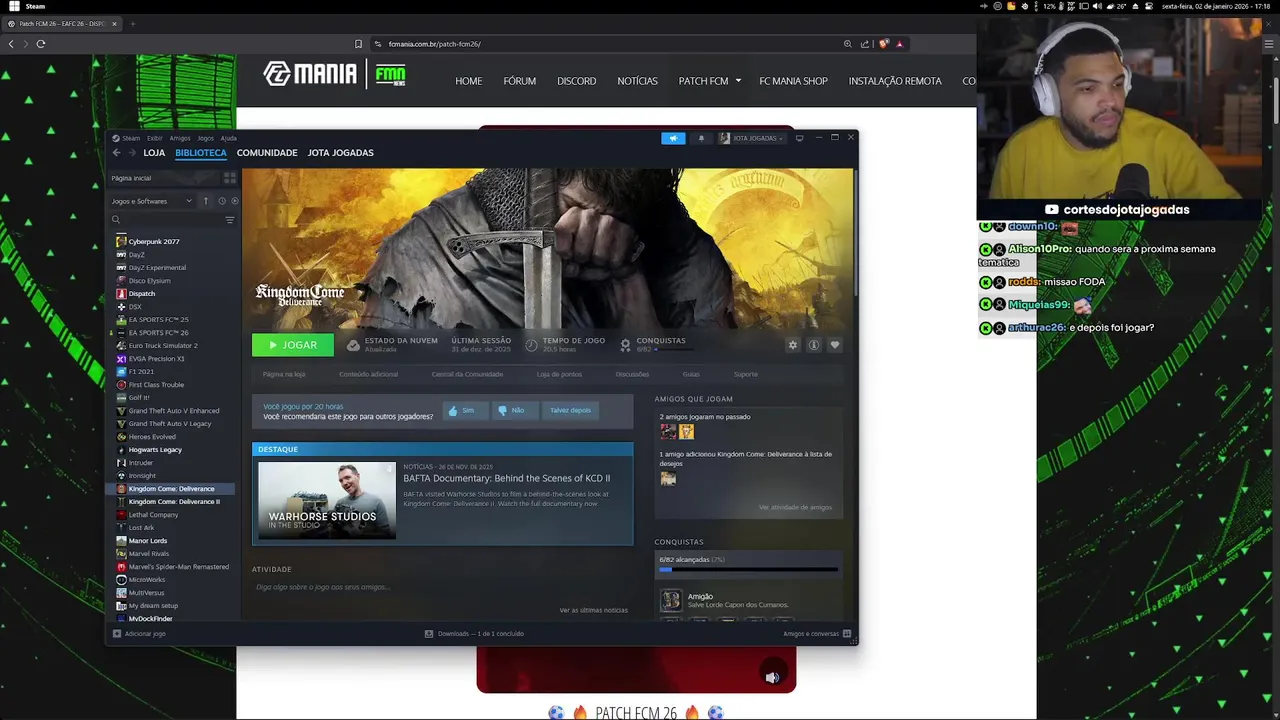This screenshot has width=1280, height=720.
Task: Open the JOTA JOGADAS profile tab
Action: pyautogui.click(x=340, y=153)
